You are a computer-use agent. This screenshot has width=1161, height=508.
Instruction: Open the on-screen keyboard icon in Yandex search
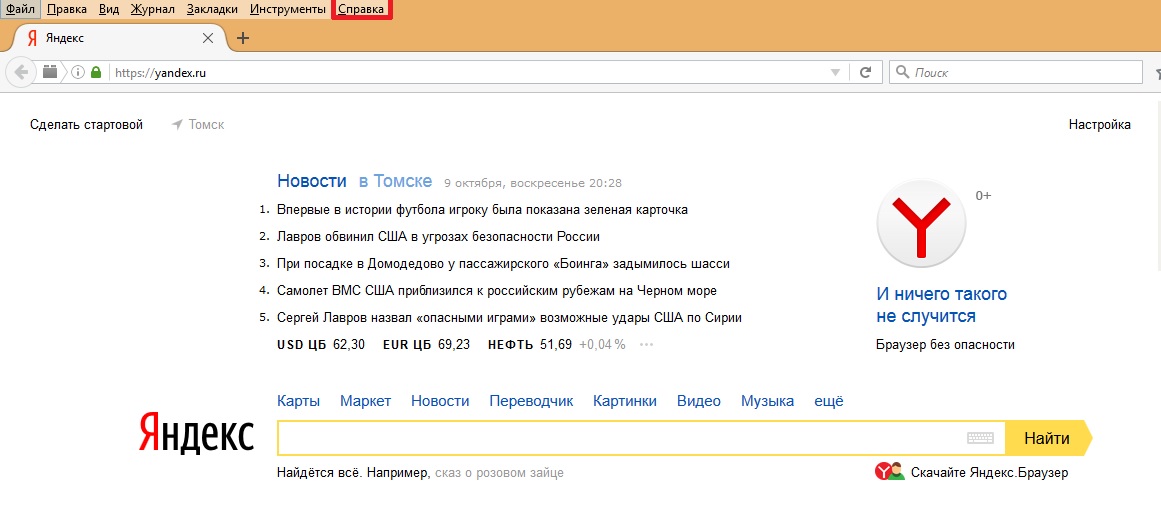980,438
